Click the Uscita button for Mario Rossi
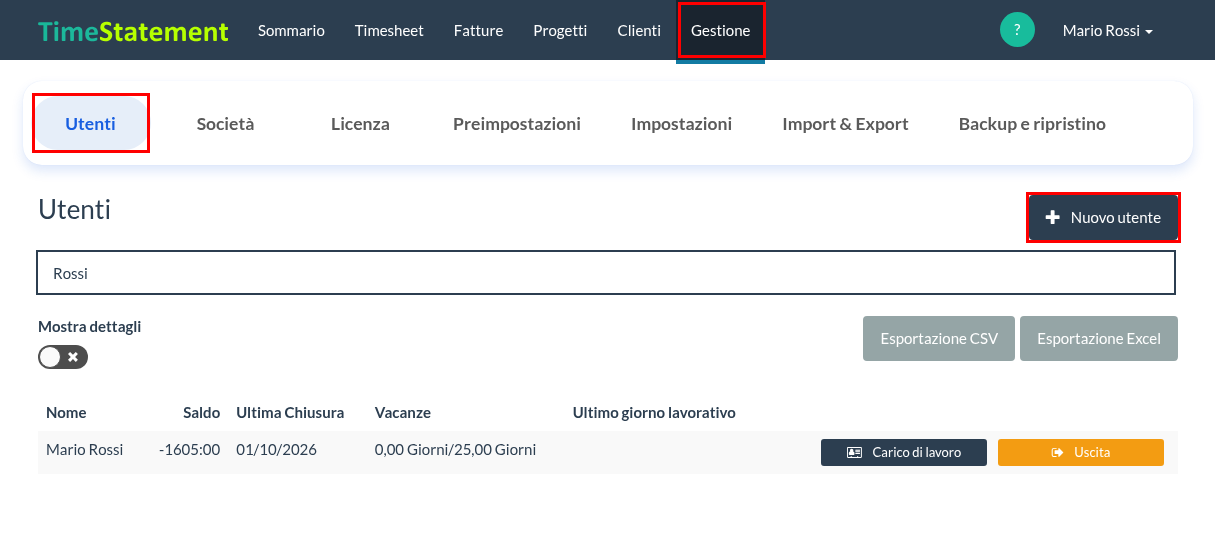This screenshot has width=1215, height=533. click(x=1081, y=452)
